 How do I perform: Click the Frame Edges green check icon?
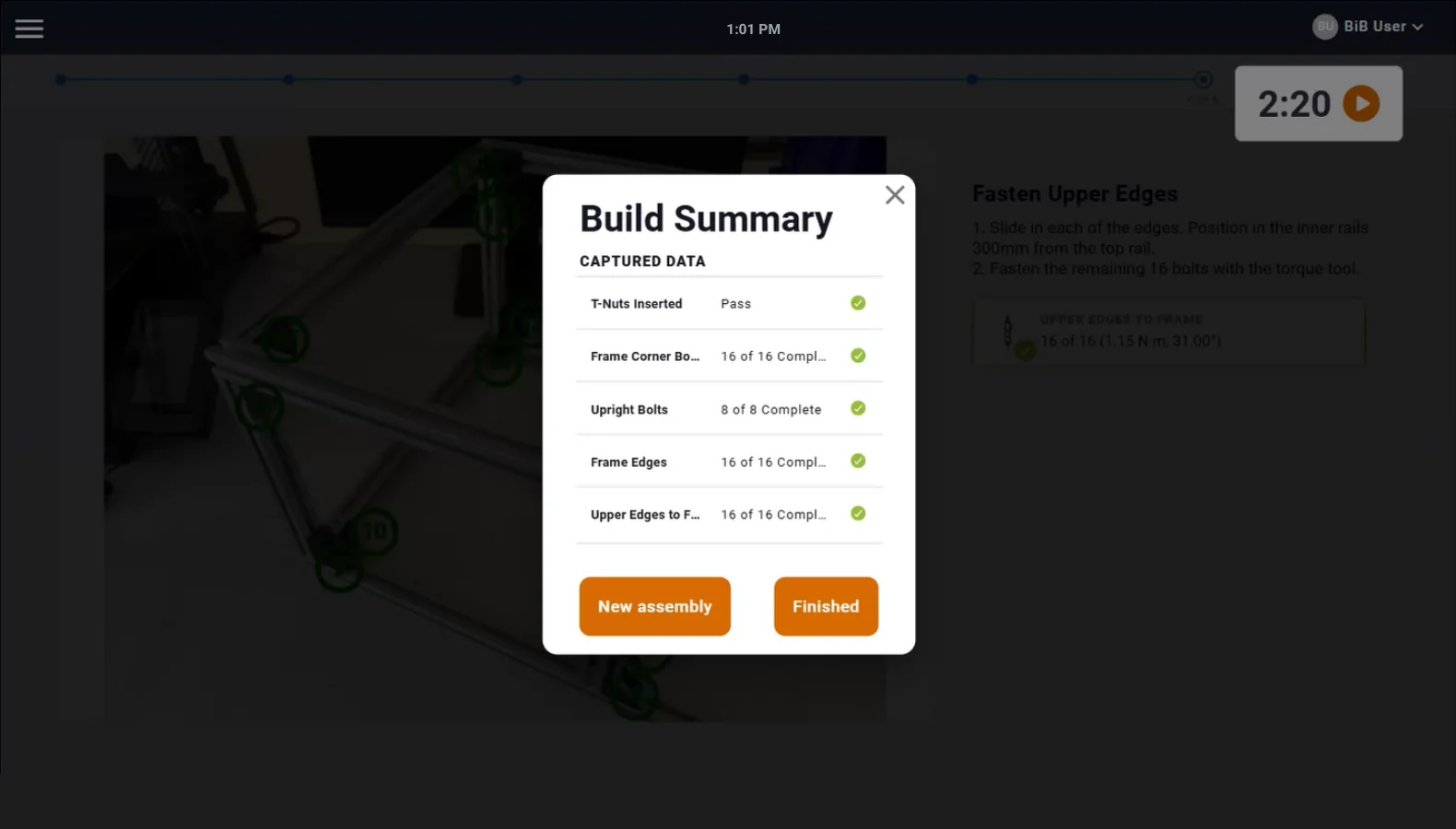pos(858,461)
